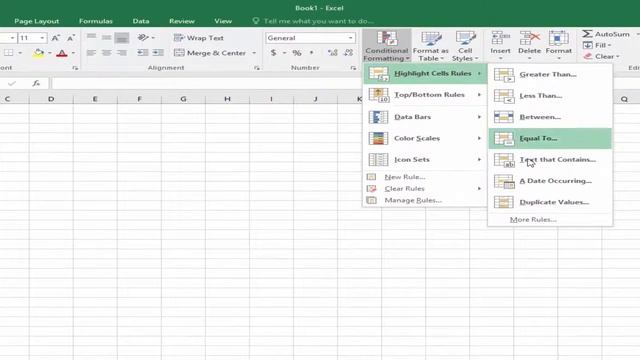Select Middle Align icon

coord(107,38)
